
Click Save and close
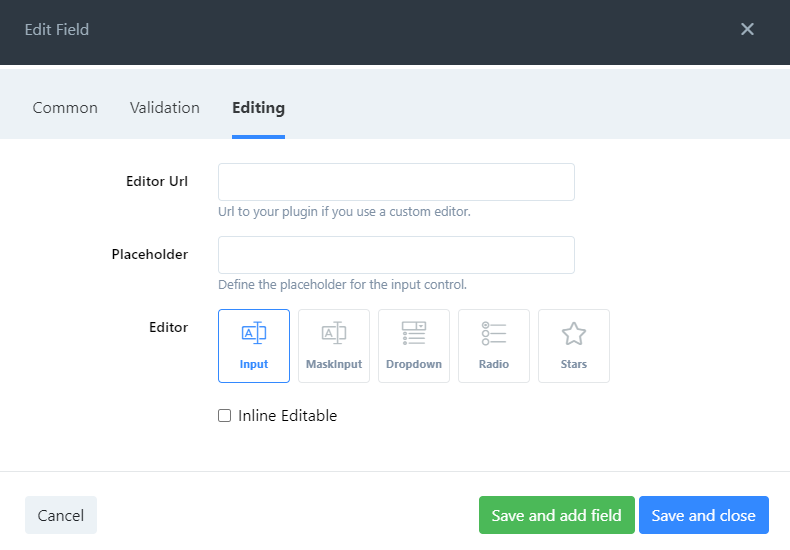pos(704,515)
